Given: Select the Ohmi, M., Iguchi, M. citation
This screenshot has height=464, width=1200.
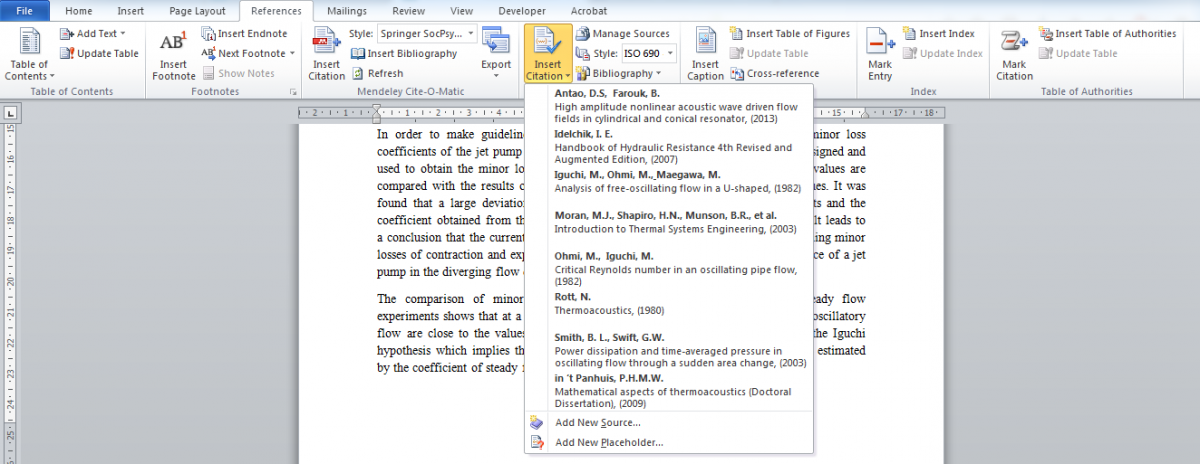Looking at the screenshot, I should pos(669,269).
